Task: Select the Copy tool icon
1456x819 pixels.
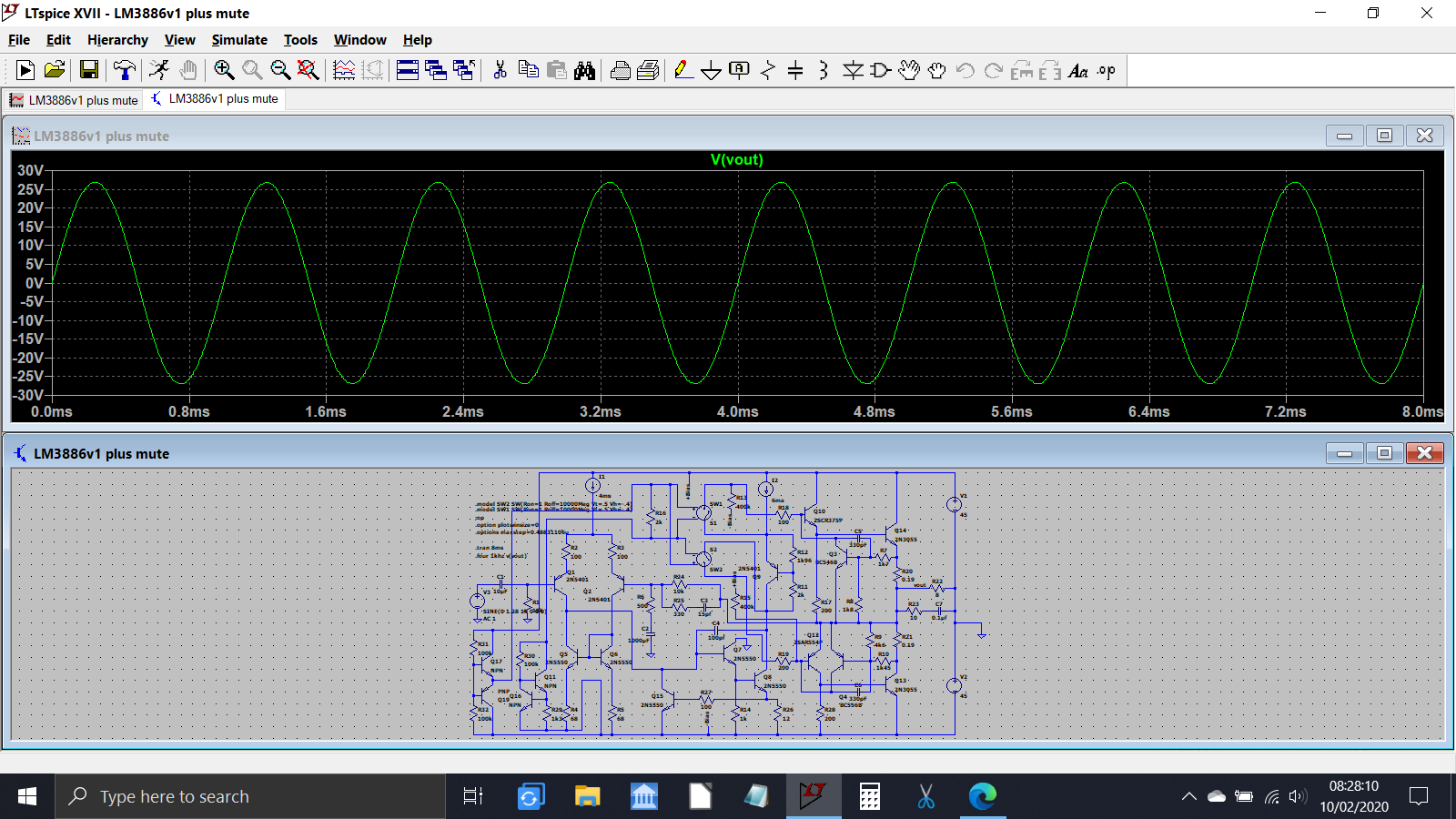Action: tap(528, 70)
